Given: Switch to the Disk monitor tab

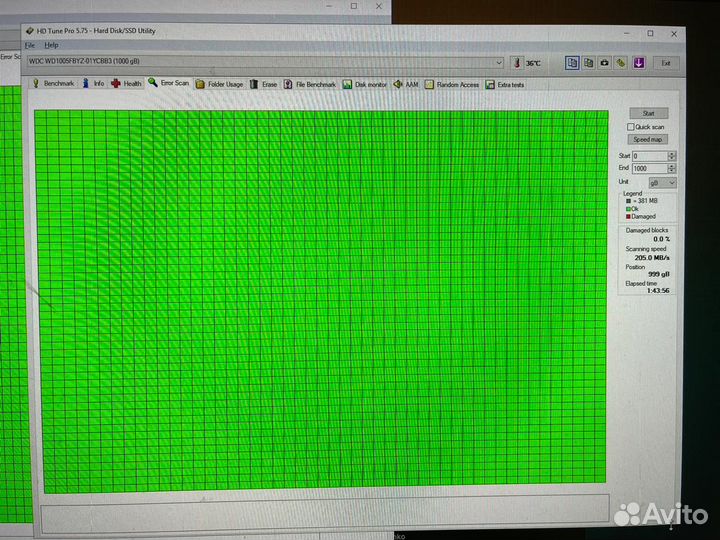Looking at the screenshot, I should click(365, 84).
